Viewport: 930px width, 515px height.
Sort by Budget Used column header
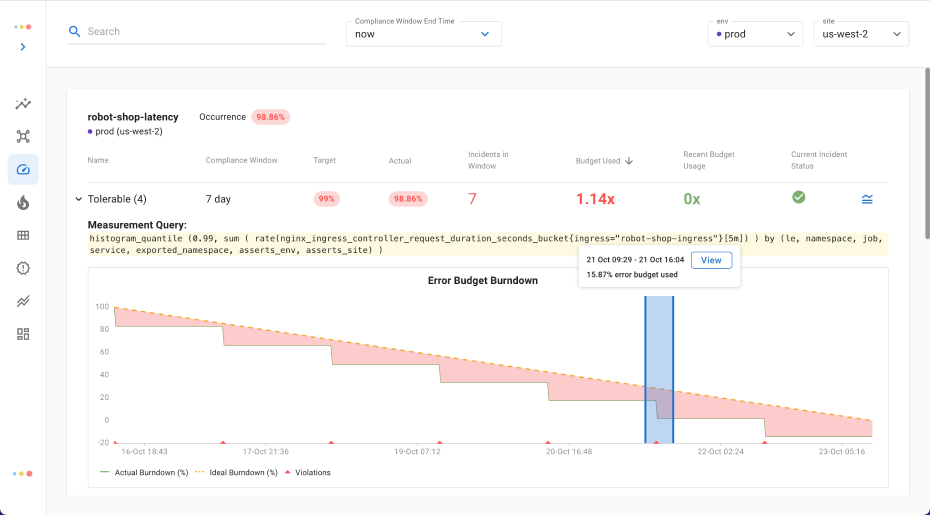click(603, 160)
